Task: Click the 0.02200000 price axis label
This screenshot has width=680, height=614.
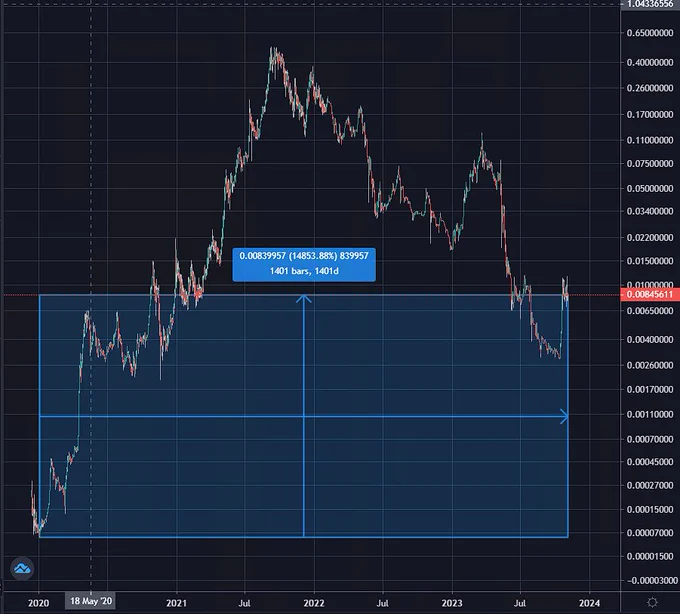Action: pos(650,238)
